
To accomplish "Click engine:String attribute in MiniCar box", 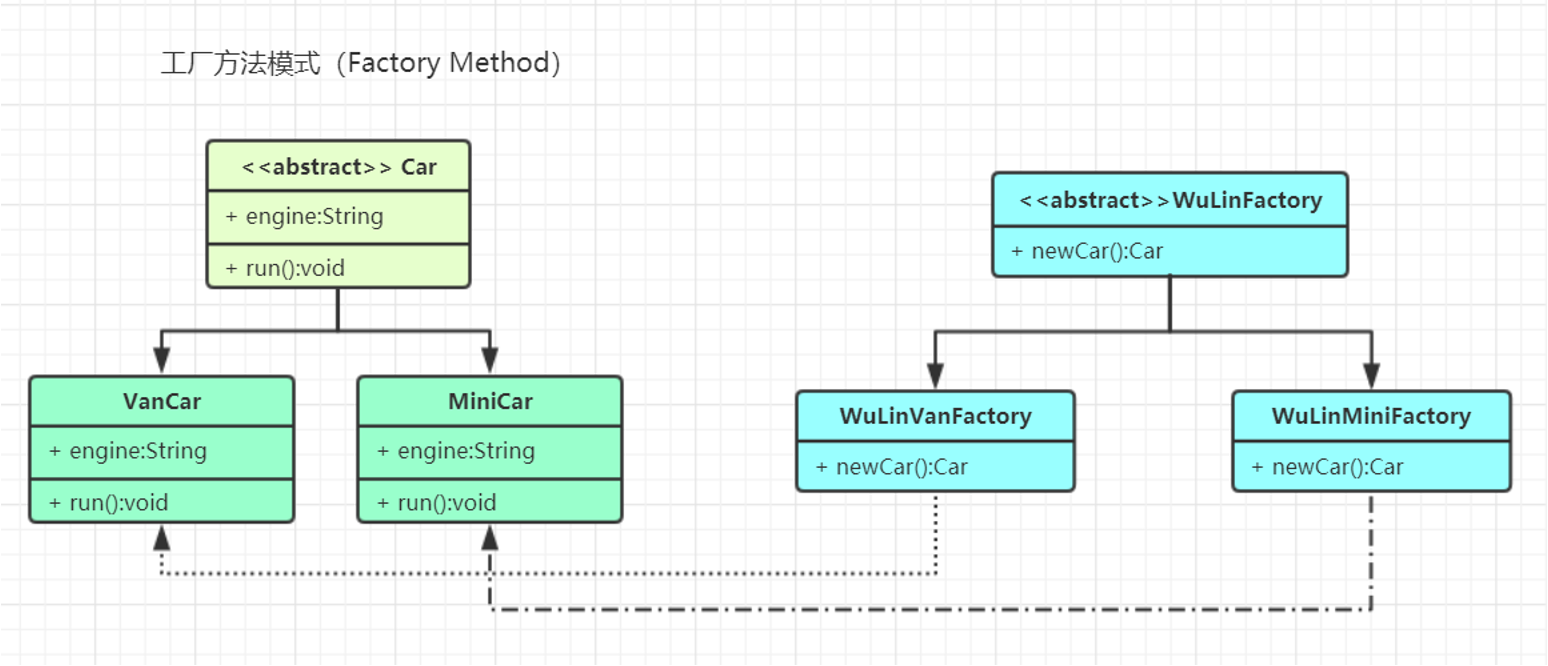I will pyautogui.click(x=456, y=451).
